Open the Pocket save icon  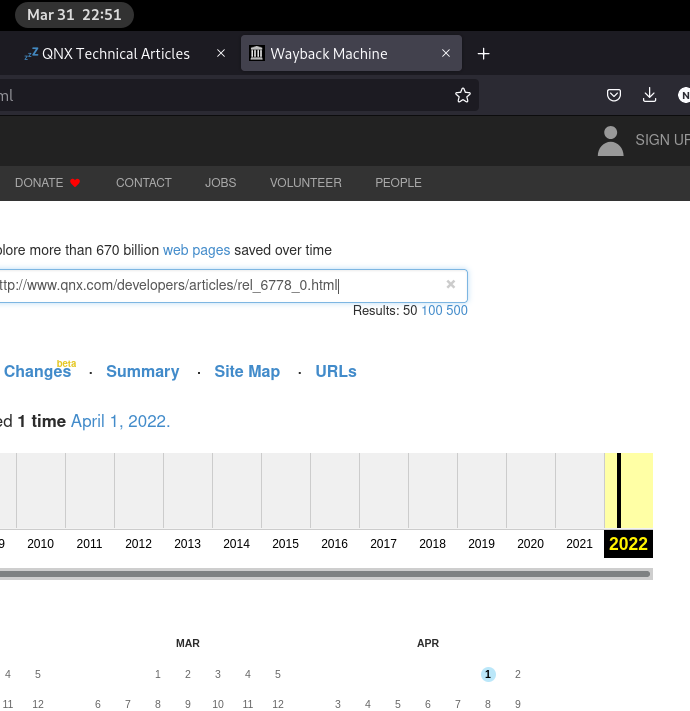[613, 95]
